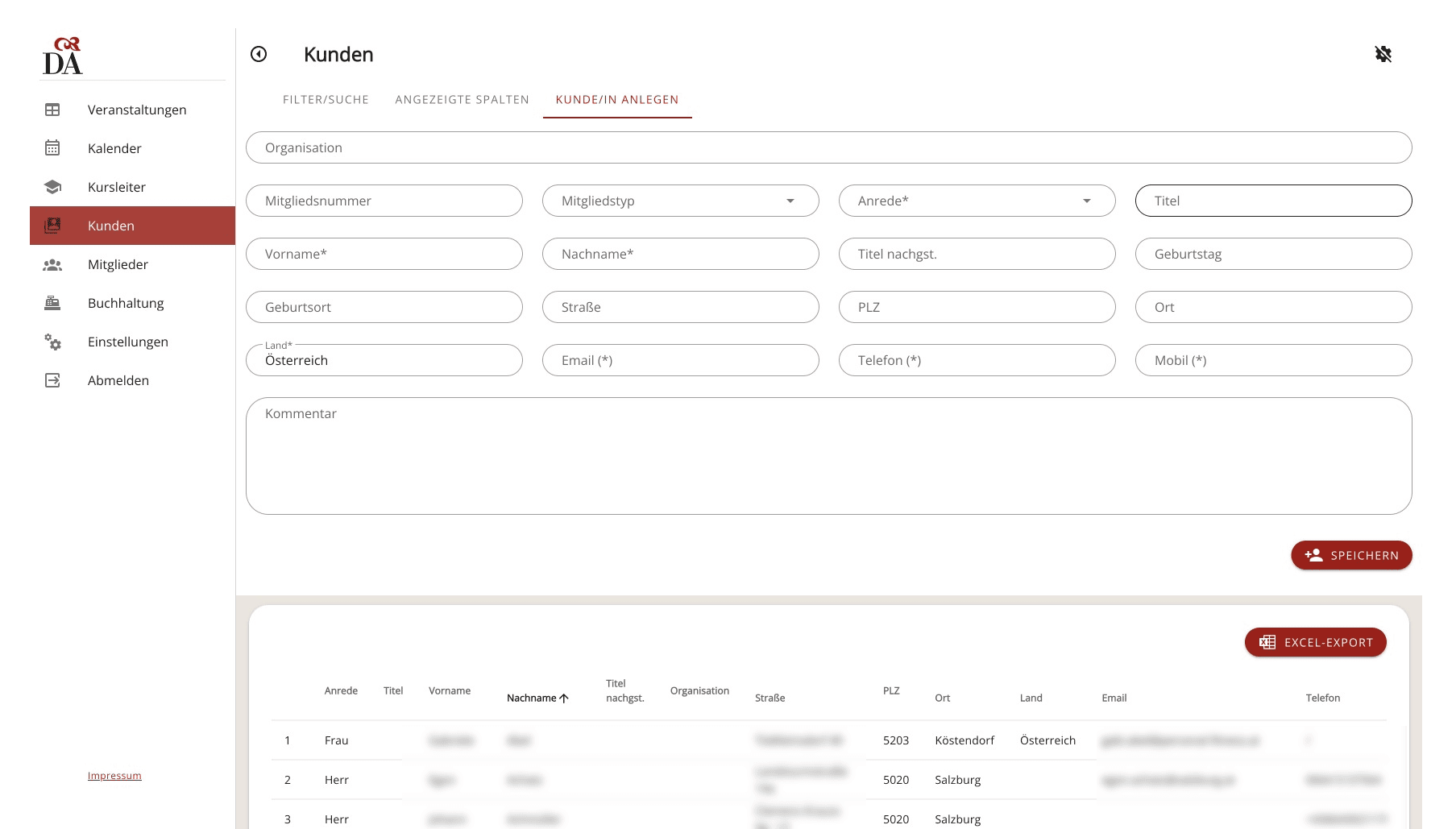1456x829 pixels.
Task: Click the back arrow icon beside Kunden
Action: point(259,54)
